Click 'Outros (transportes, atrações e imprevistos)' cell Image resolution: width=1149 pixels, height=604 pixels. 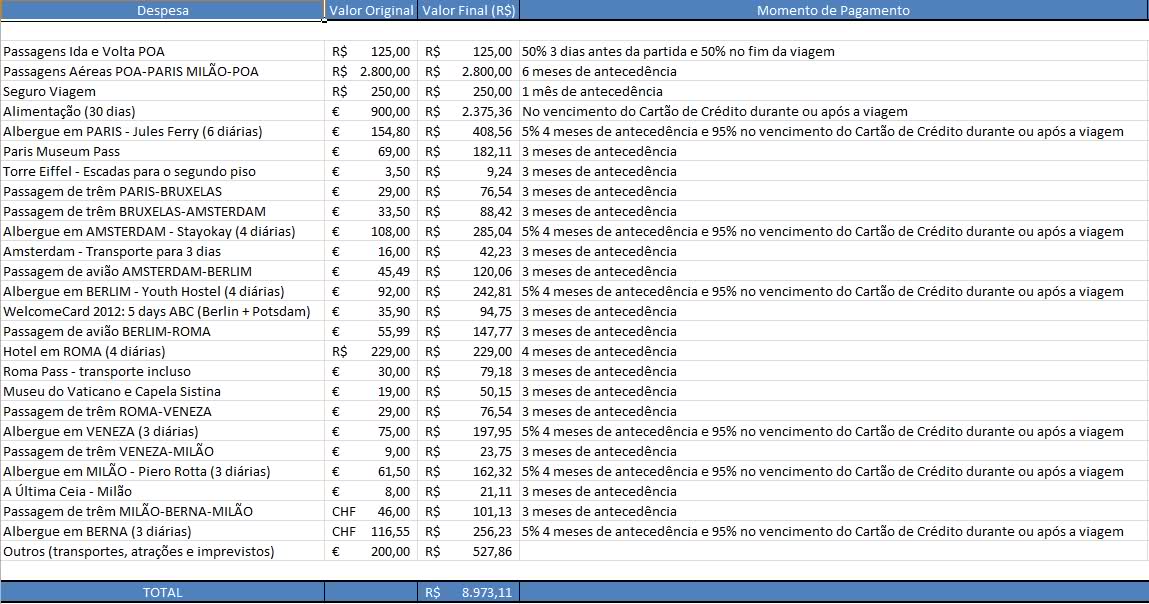138,551
